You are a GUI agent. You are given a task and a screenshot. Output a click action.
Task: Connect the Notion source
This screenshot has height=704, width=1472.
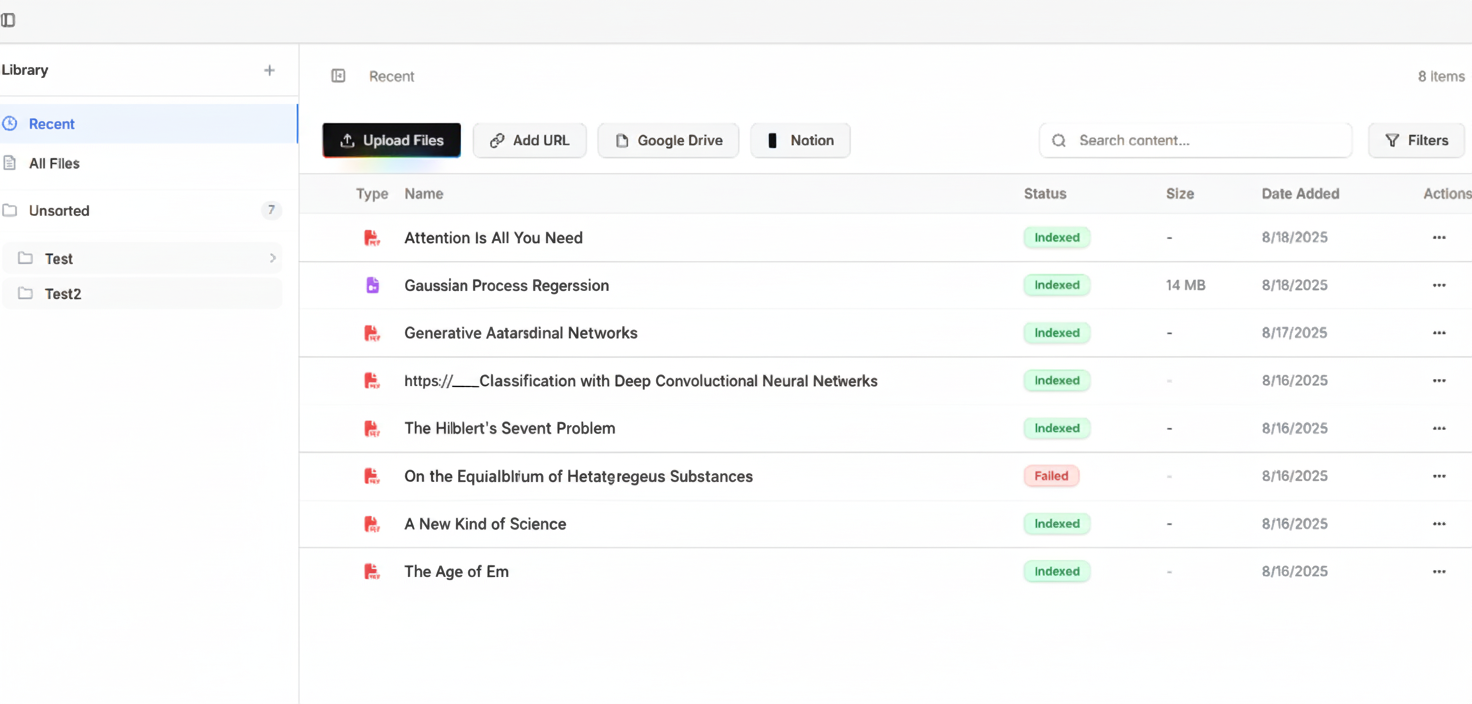click(800, 141)
